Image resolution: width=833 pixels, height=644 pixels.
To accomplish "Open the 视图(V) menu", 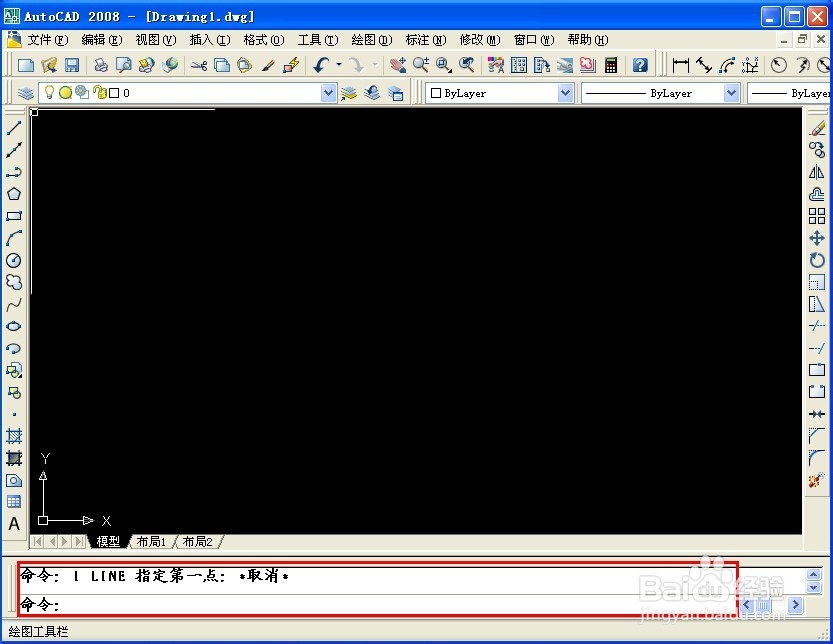I will click(x=155, y=40).
